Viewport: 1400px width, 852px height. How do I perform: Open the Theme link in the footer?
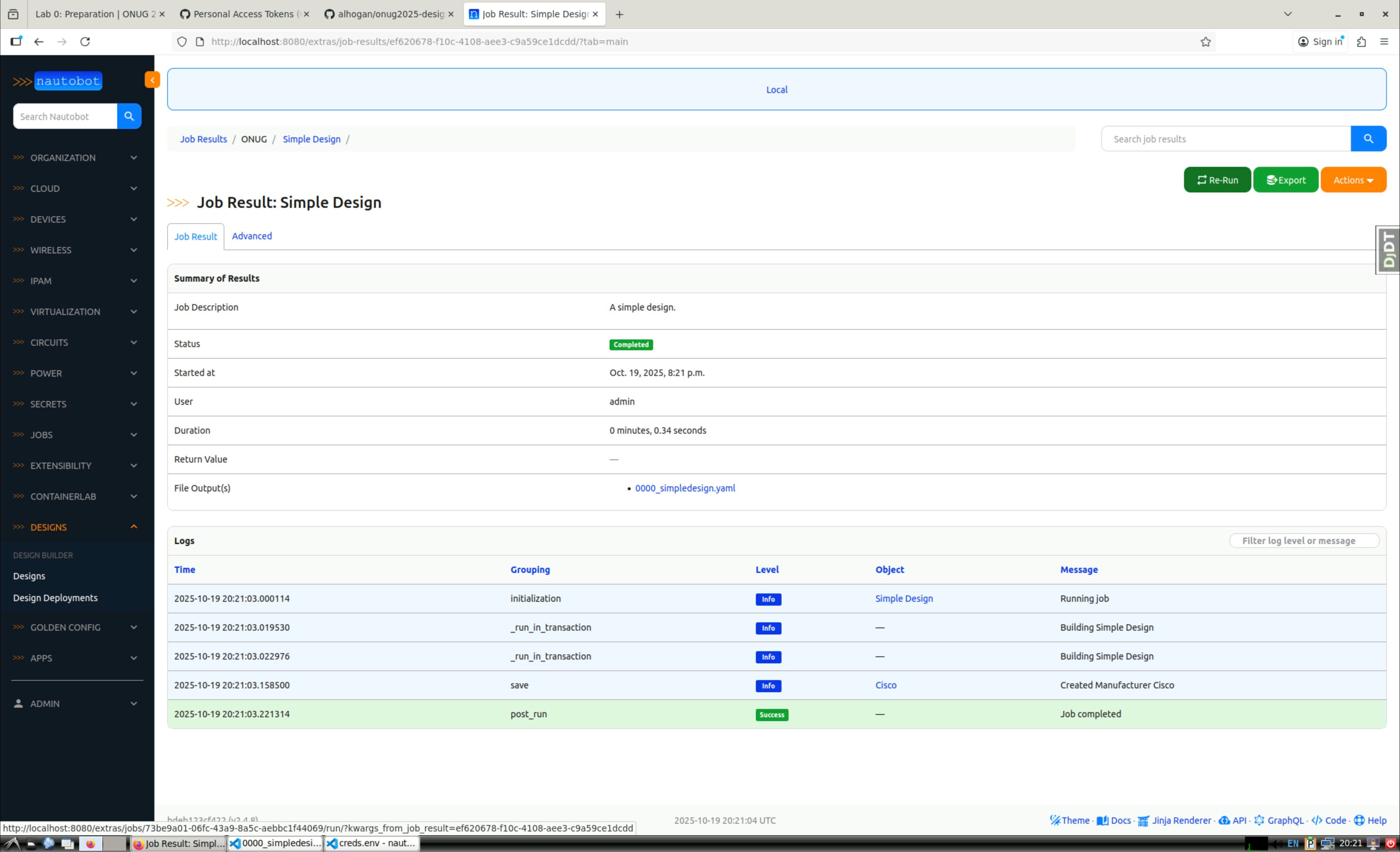1069,820
